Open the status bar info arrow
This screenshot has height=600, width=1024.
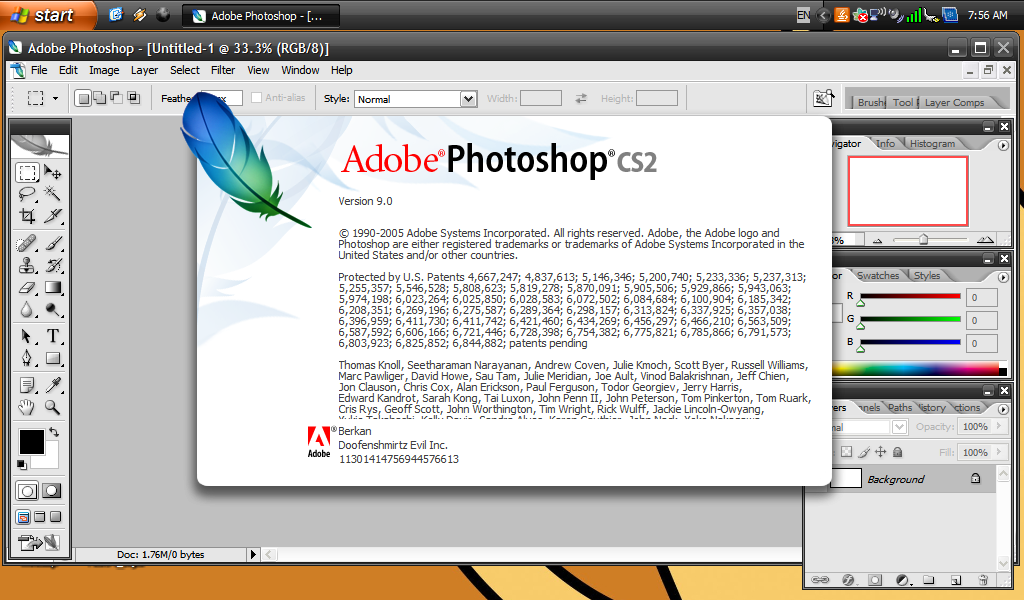(253, 554)
